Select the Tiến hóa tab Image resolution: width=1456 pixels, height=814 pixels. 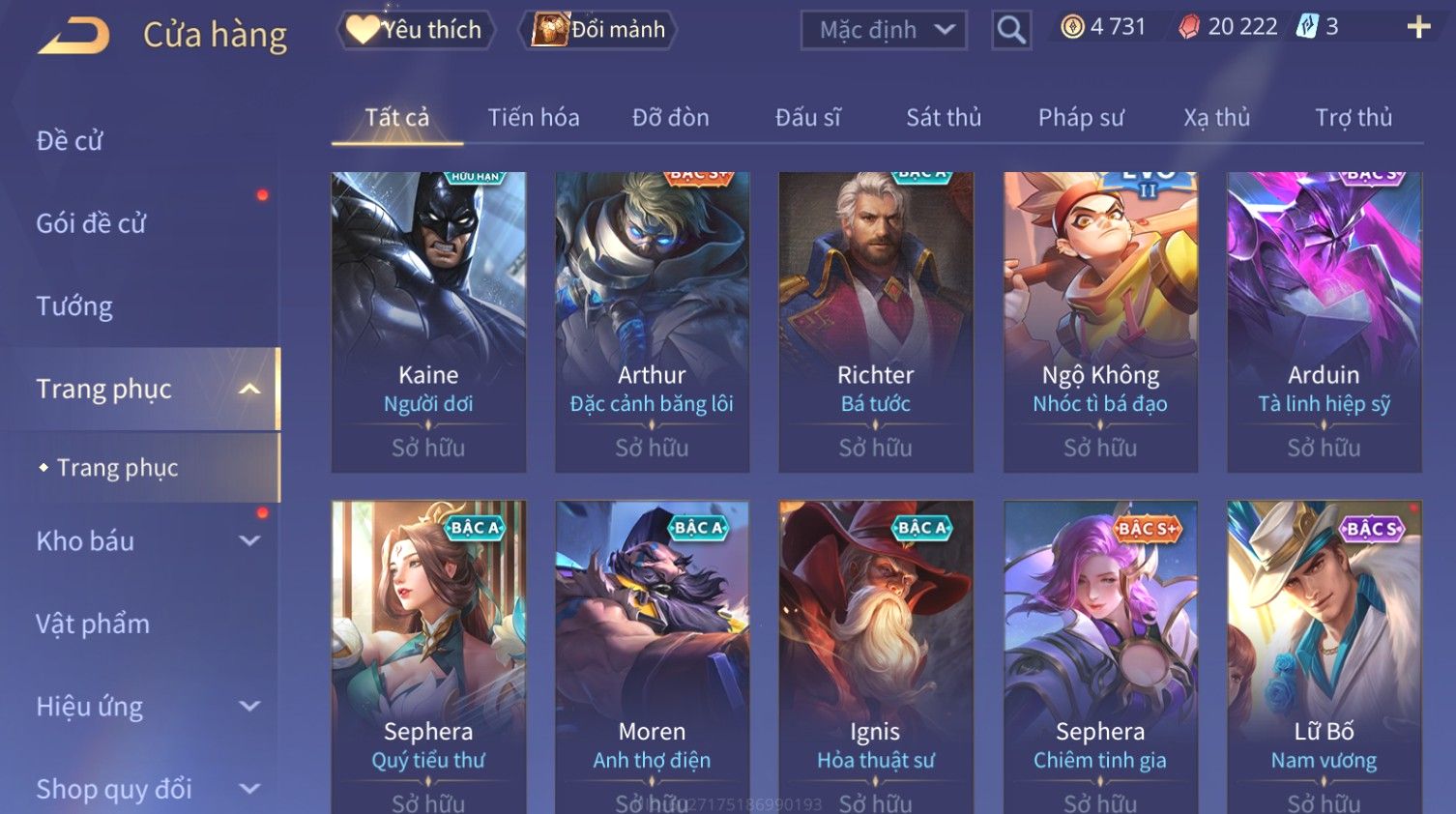534,118
